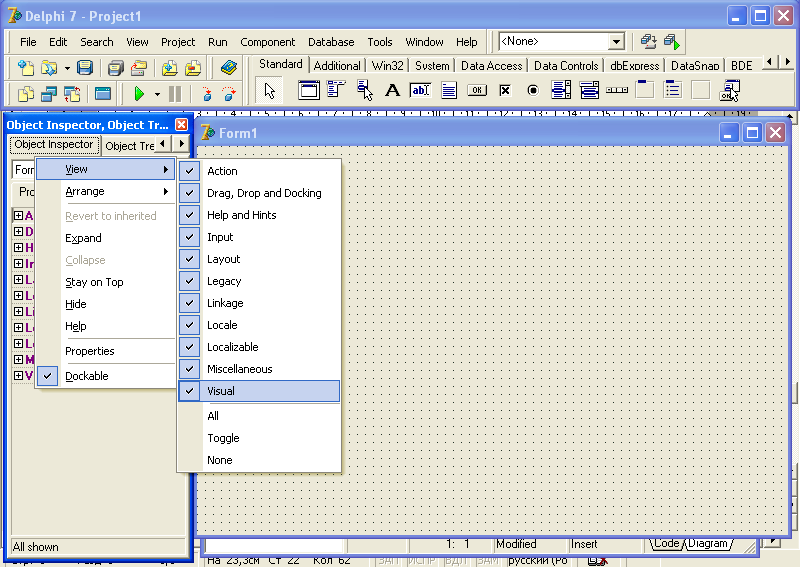The width and height of the screenshot is (800, 567).
Task: Click the Open file toolbar icon
Action: coord(49,68)
